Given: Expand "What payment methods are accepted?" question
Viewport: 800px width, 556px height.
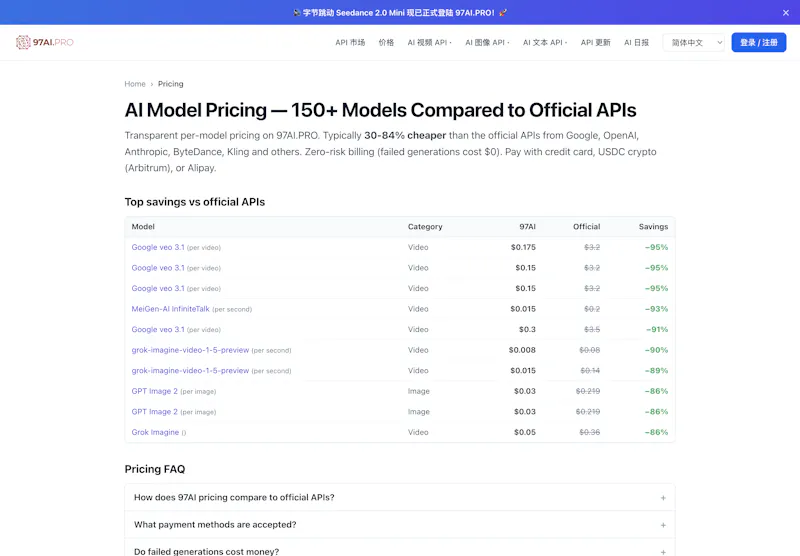Looking at the screenshot, I should pyautogui.click(x=399, y=524).
